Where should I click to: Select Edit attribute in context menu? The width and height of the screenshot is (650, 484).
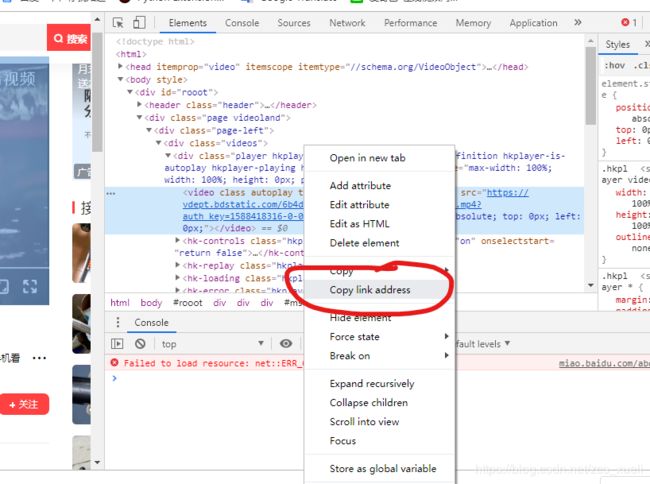359,205
